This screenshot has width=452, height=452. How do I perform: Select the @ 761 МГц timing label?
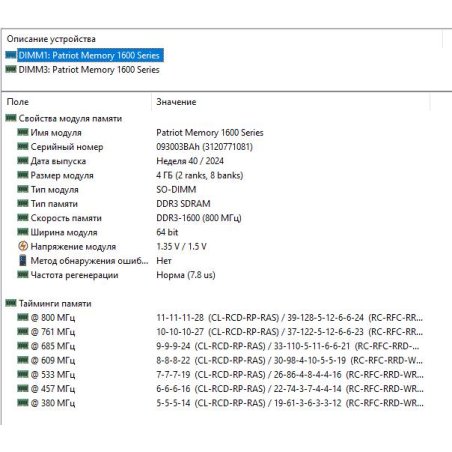point(53,332)
